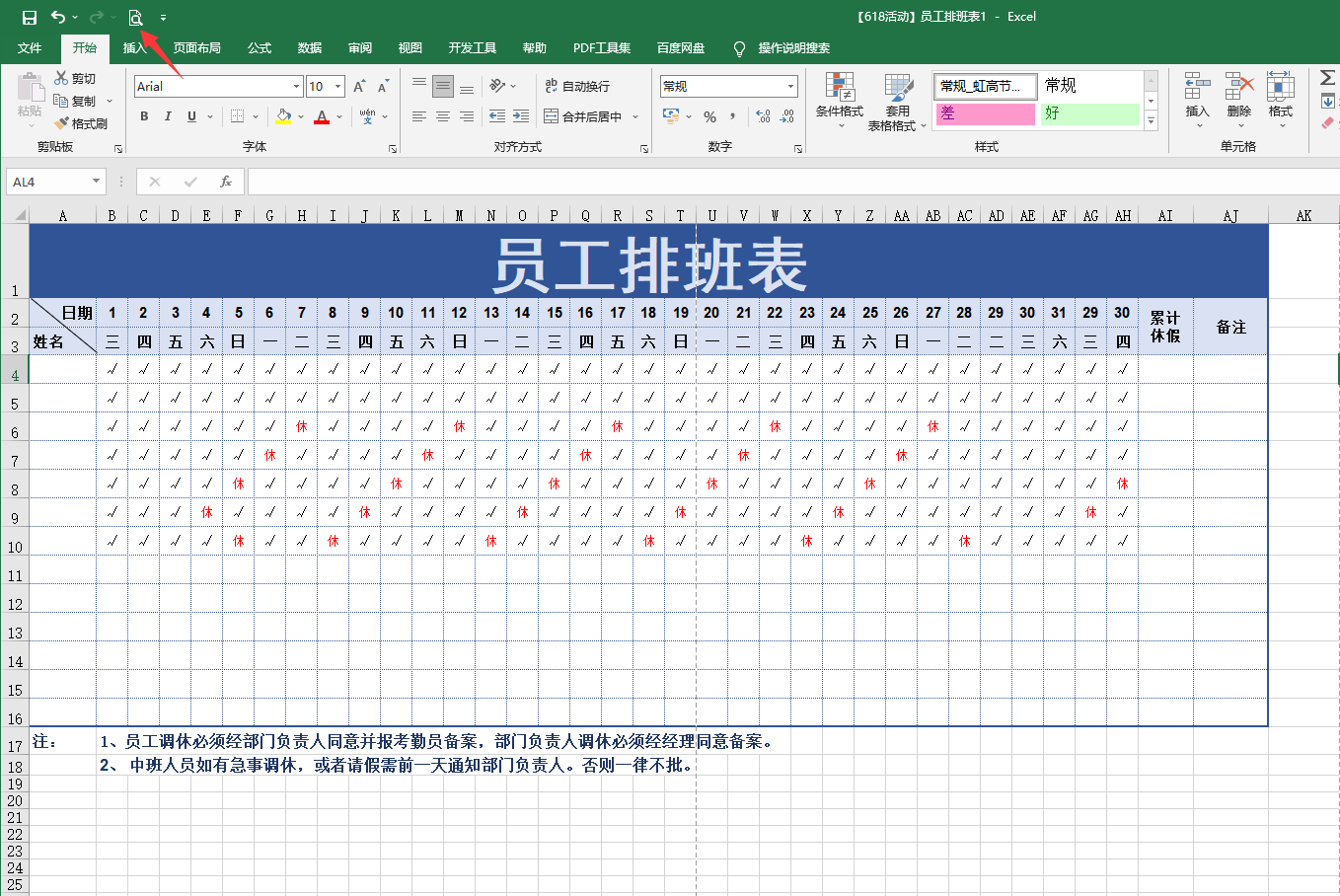The height and width of the screenshot is (896, 1340).
Task: Toggle 自动换行 wrap text
Action: [x=577, y=87]
